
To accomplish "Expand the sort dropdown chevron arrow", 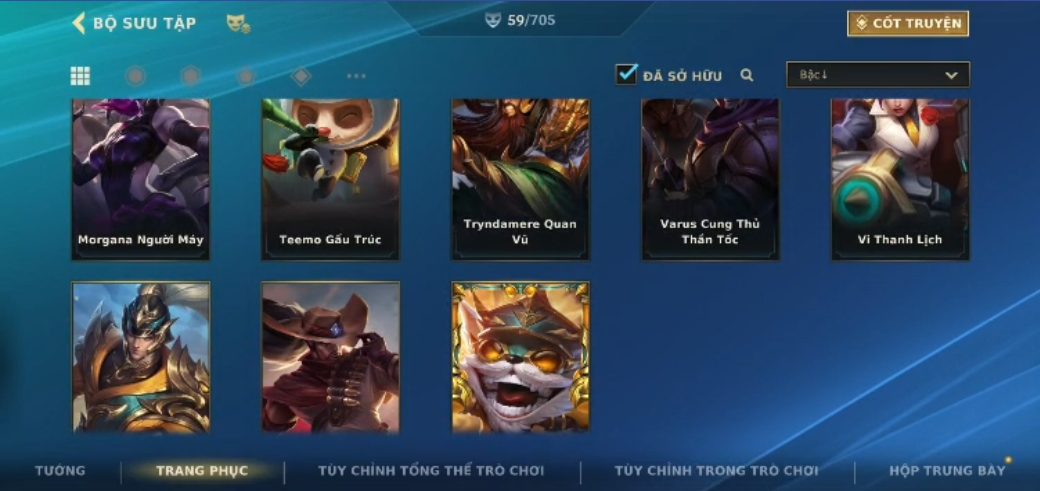I will pyautogui.click(x=951, y=75).
